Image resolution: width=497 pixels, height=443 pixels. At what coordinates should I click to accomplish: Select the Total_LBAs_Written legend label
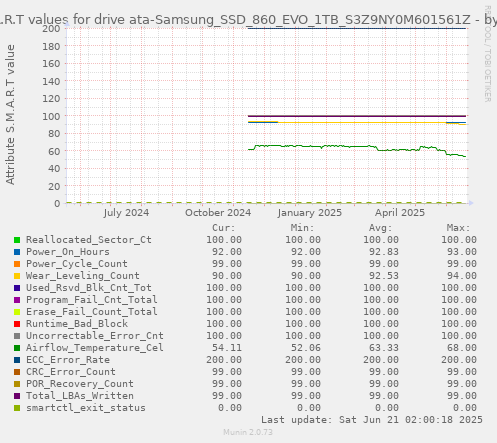80,396
